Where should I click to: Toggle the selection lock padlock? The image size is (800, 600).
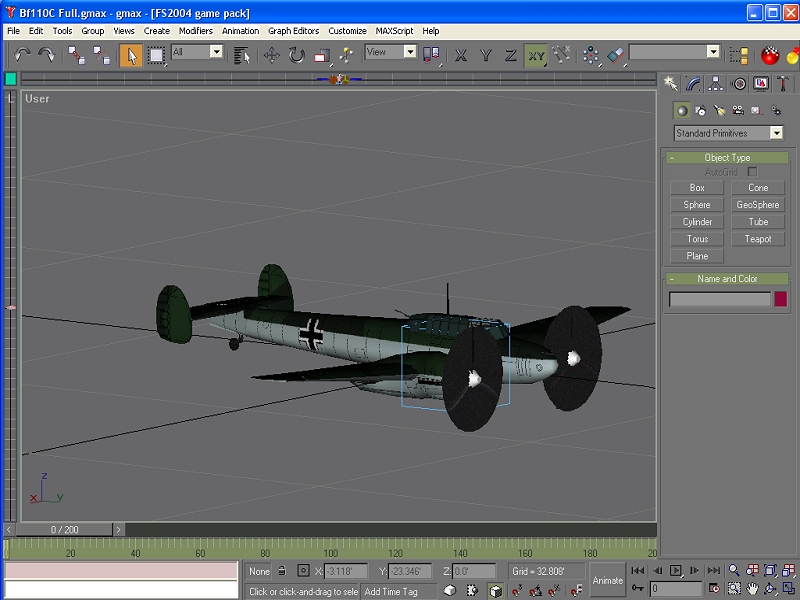tap(283, 571)
